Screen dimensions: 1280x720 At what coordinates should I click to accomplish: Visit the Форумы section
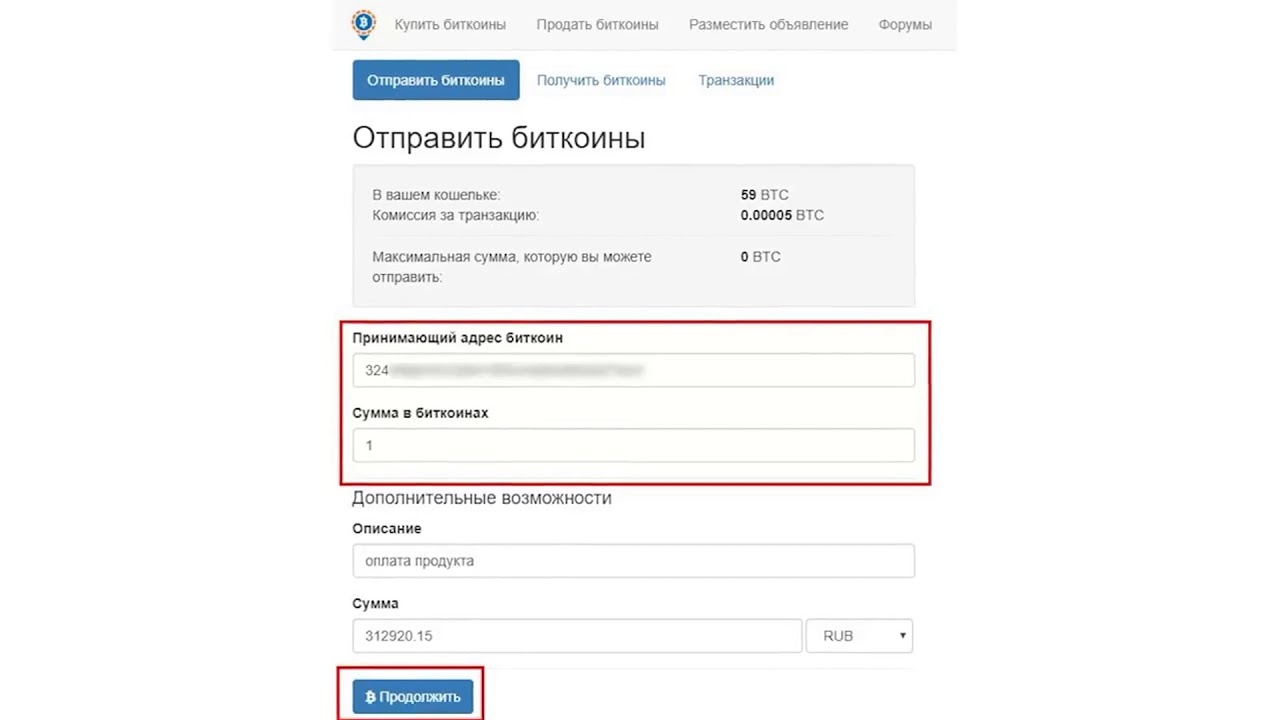pos(905,24)
